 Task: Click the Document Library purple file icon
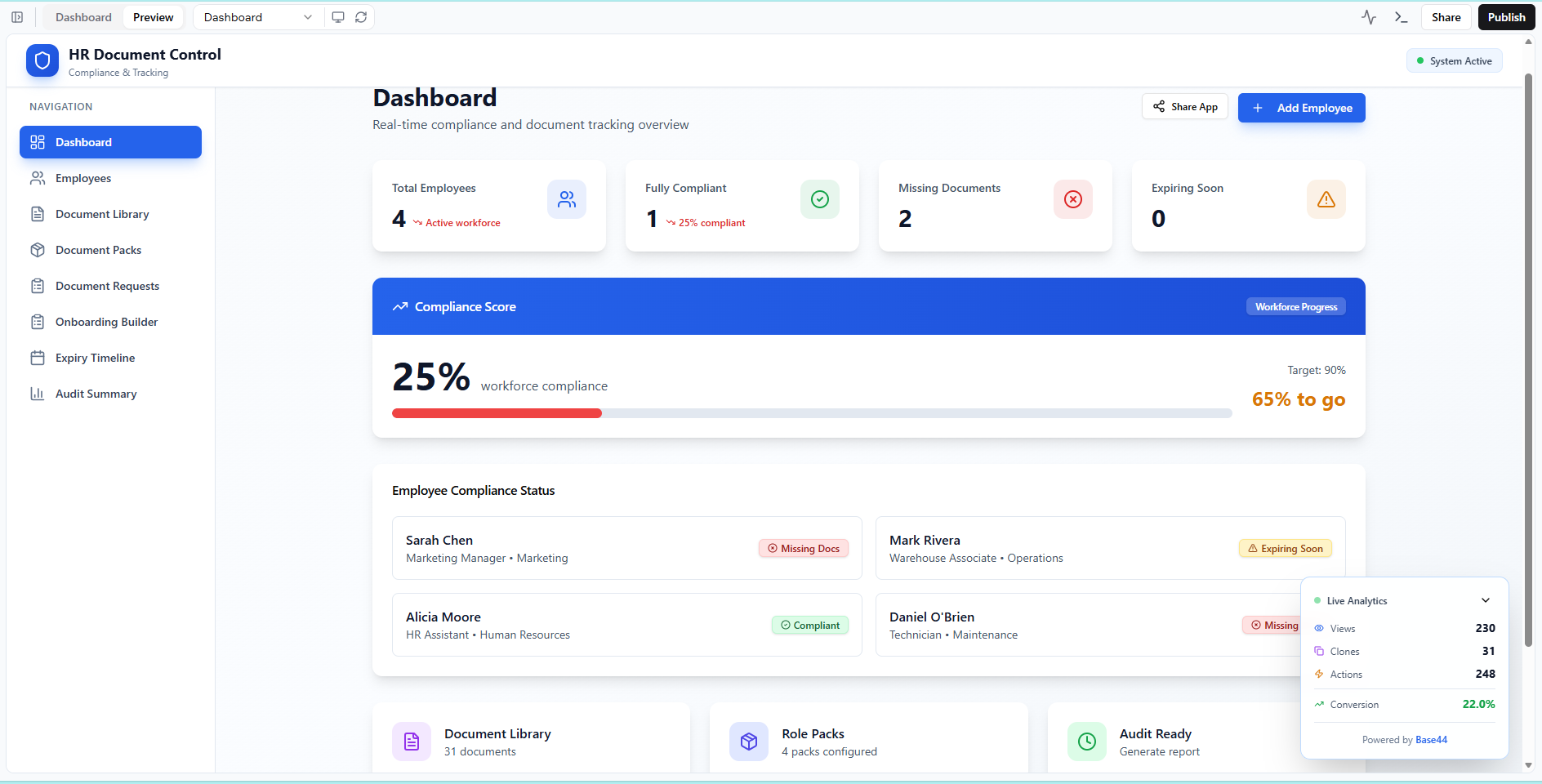412,742
